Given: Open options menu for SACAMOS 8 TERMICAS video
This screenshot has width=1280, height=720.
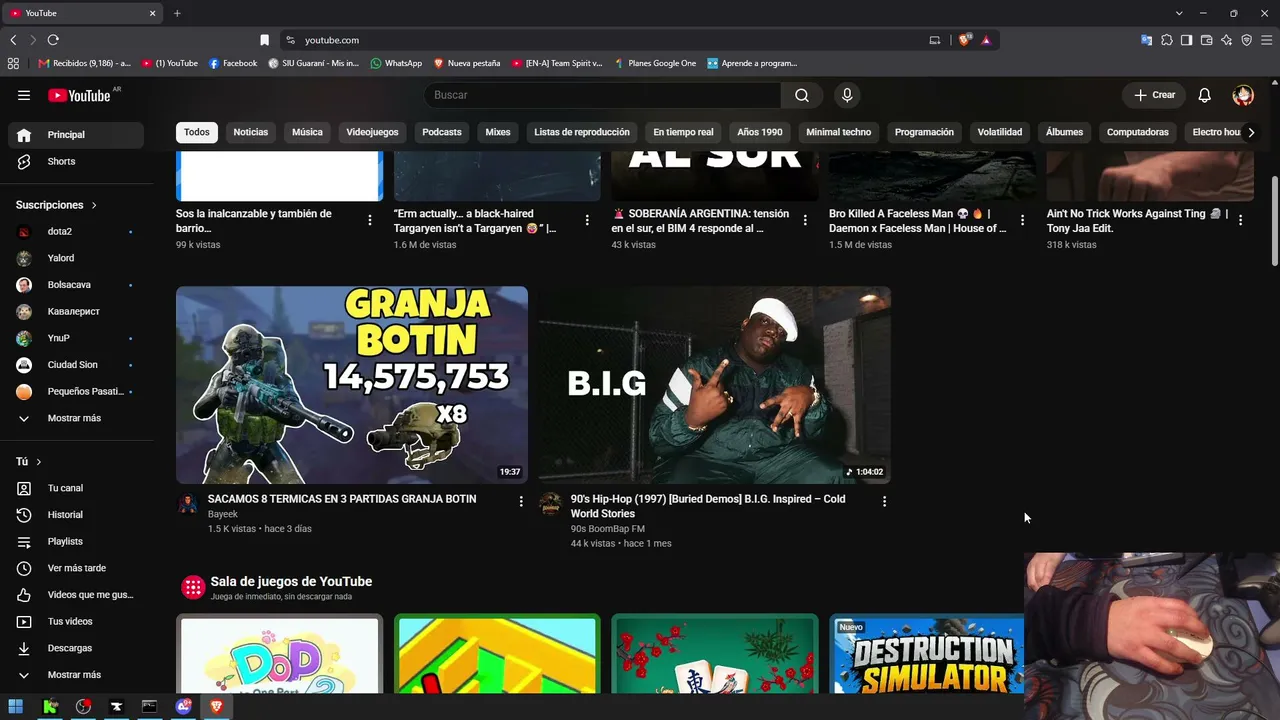Looking at the screenshot, I should click(521, 501).
